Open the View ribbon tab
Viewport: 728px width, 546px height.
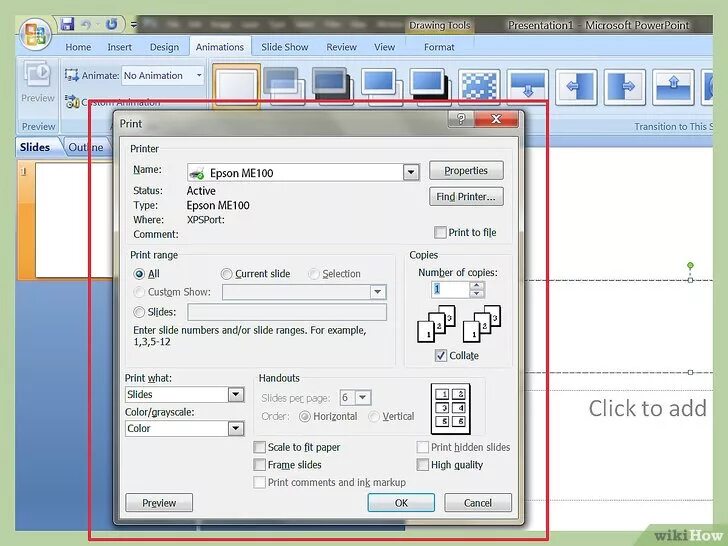click(x=384, y=47)
